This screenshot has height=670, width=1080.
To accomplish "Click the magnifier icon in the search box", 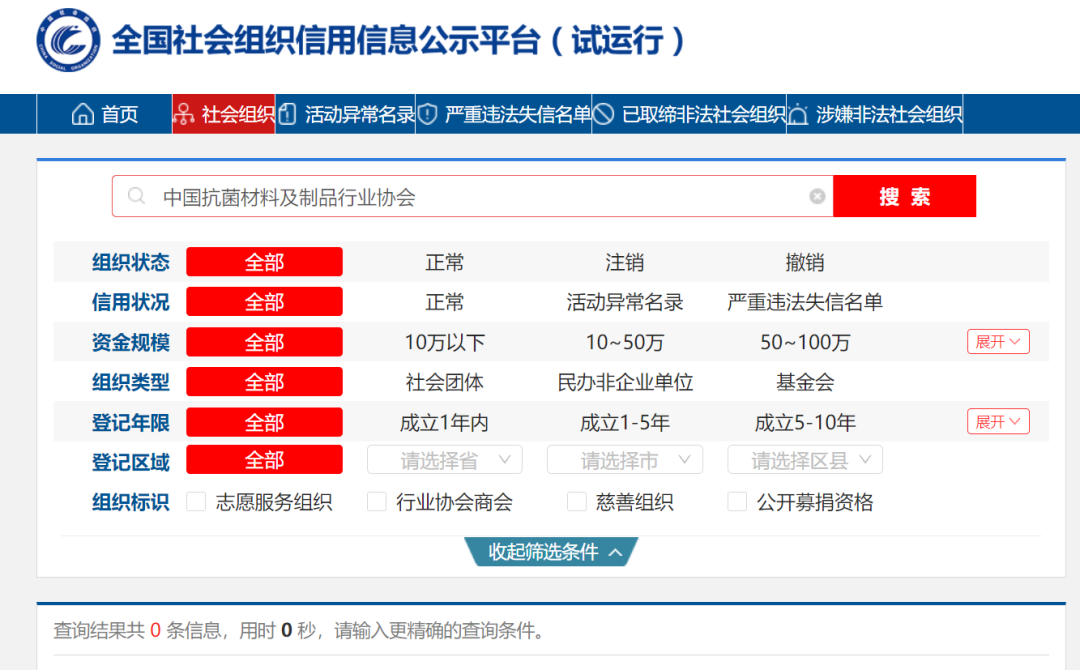I will (136, 196).
